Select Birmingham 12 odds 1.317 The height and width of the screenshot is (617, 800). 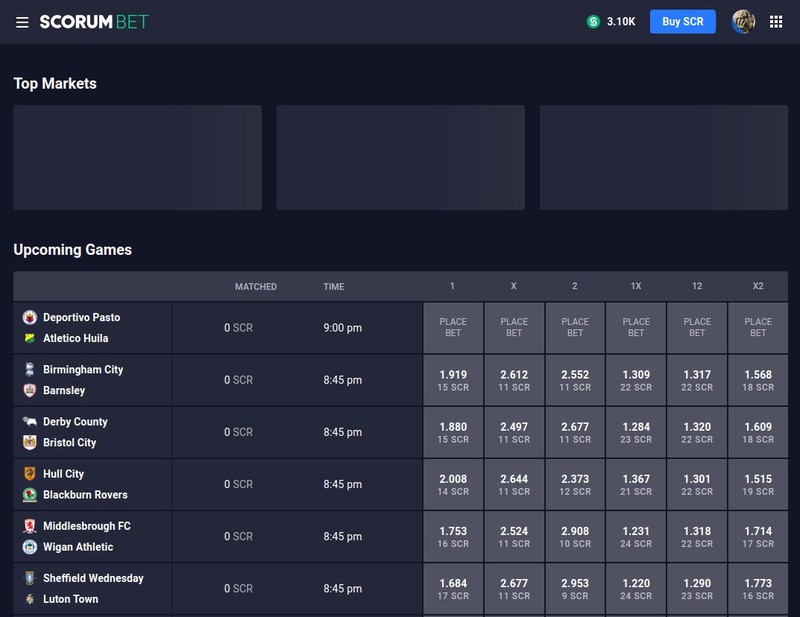(697, 380)
